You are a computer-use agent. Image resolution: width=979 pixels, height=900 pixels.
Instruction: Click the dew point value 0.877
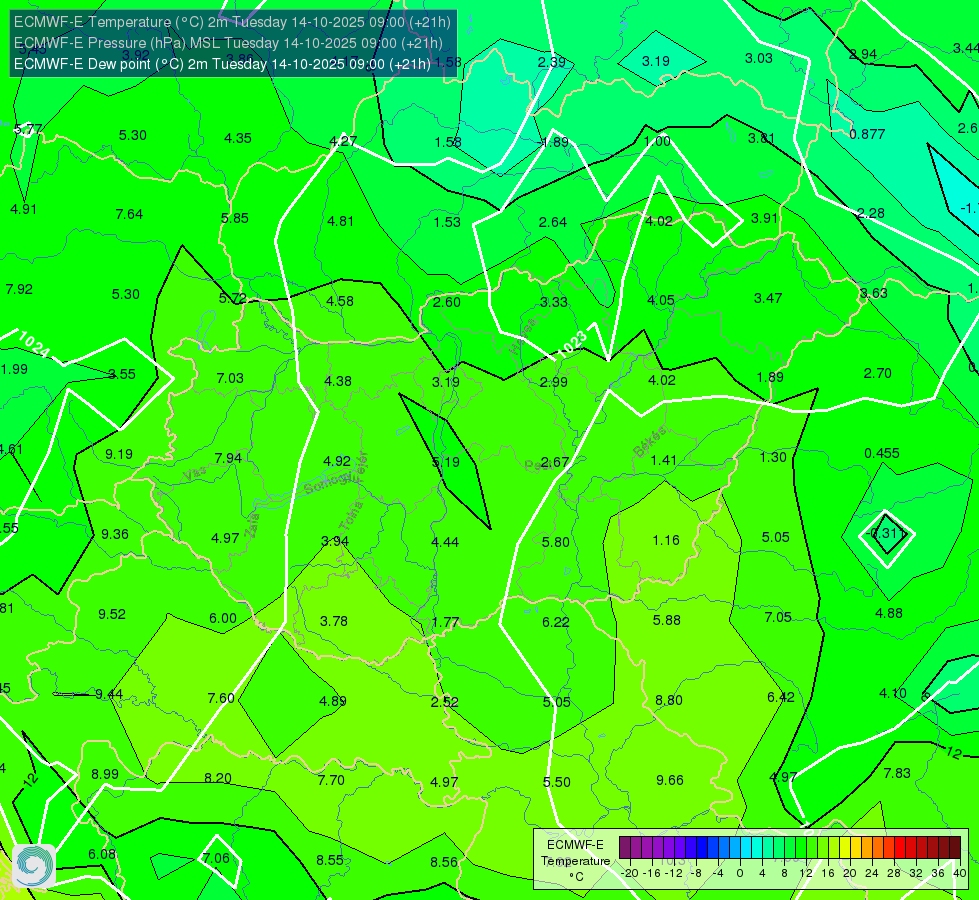[x=867, y=134]
